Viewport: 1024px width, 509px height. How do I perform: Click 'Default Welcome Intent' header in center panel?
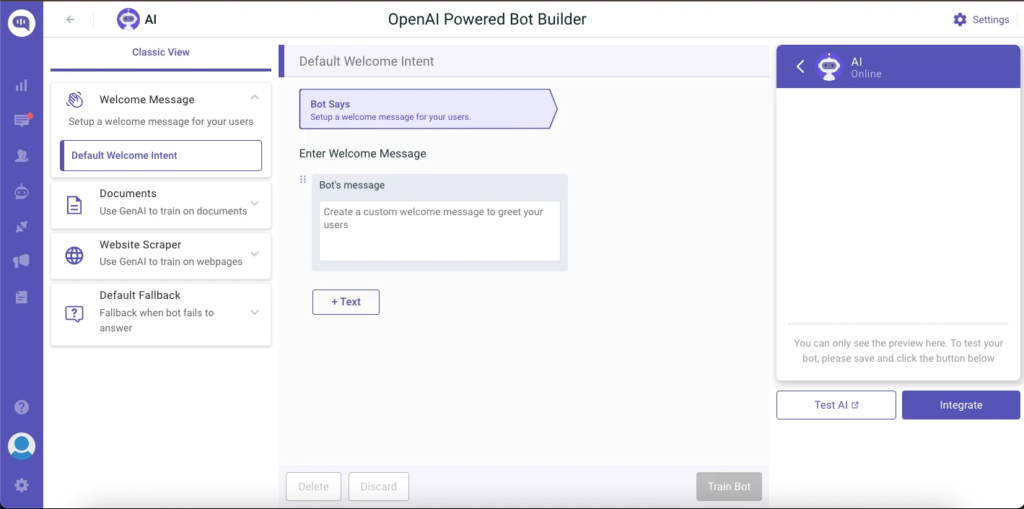coord(366,61)
